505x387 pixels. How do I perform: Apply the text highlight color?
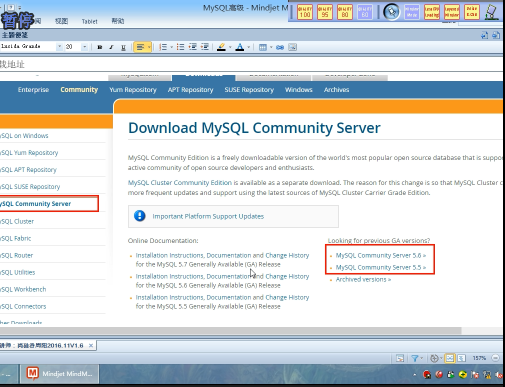(x=221, y=47)
